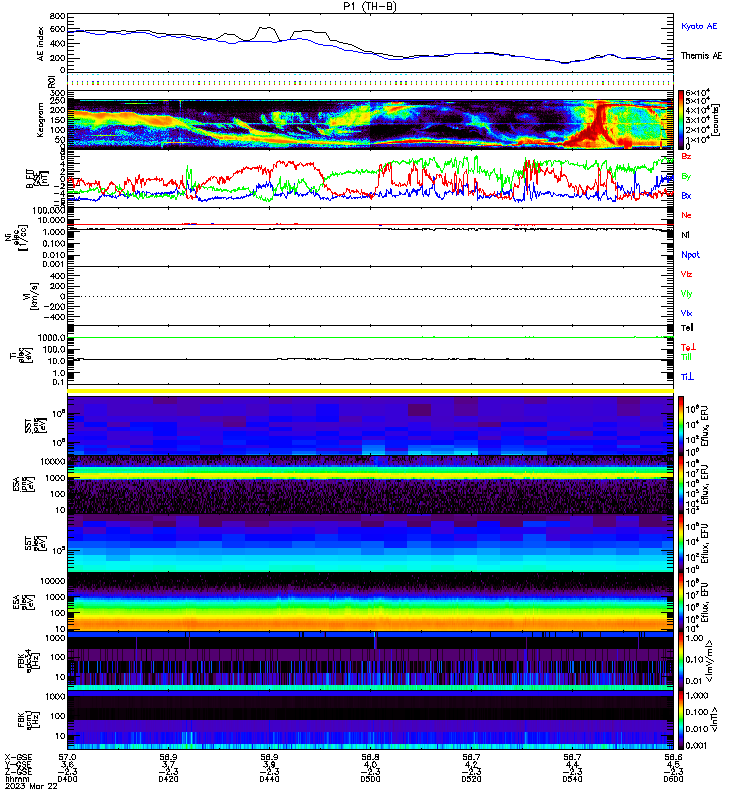The height and width of the screenshot is (800, 750).
Task: Click the 0520 time axis label
Action: coord(471,779)
